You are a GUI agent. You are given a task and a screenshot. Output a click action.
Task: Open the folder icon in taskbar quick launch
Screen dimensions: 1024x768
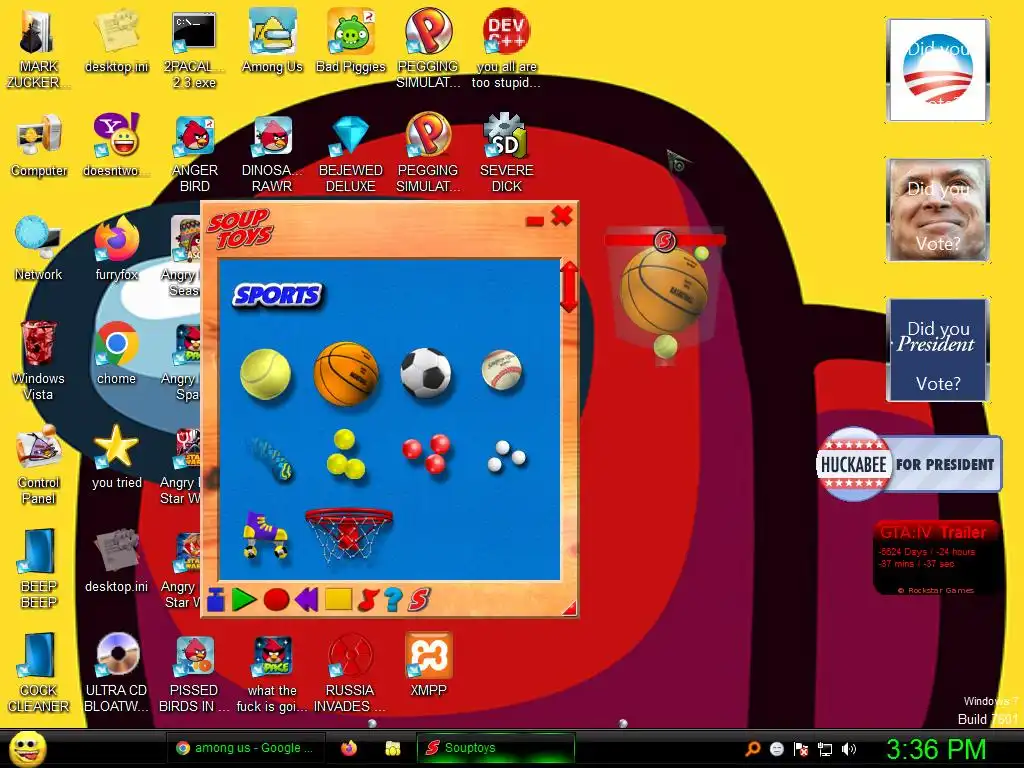[392, 748]
